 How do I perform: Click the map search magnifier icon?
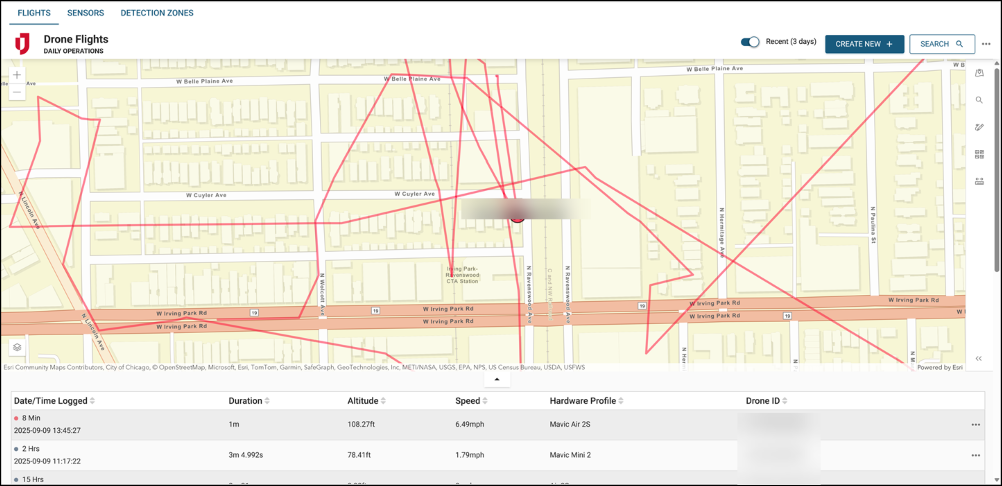click(x=979, y=100)
